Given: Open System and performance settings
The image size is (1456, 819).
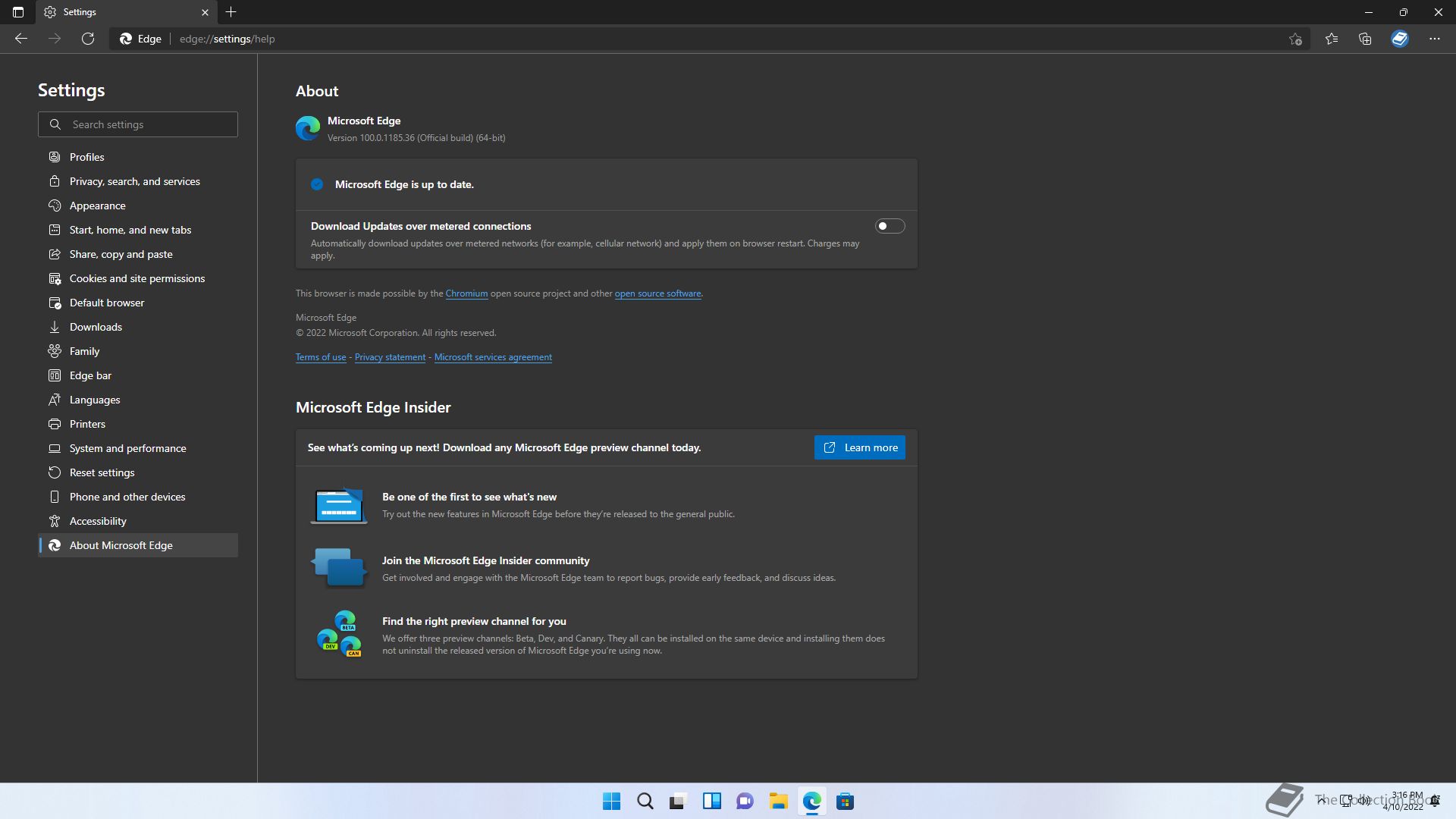Looking at the screenshot, I should (x=138, y=448).
